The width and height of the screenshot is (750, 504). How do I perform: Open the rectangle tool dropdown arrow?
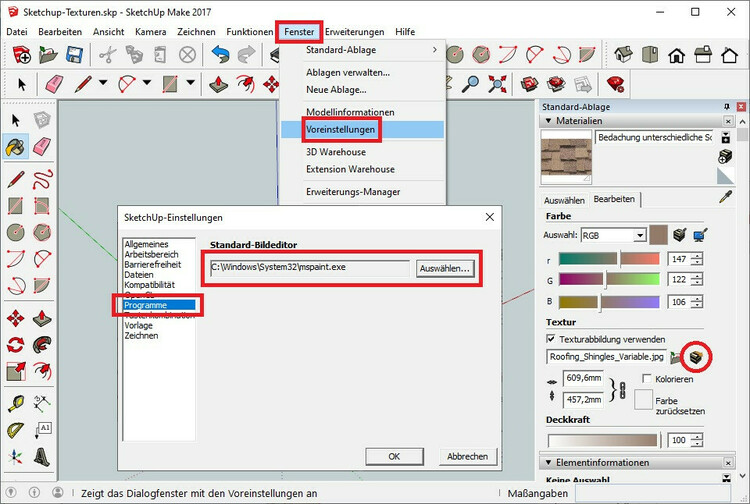click(x=190, y=83)
